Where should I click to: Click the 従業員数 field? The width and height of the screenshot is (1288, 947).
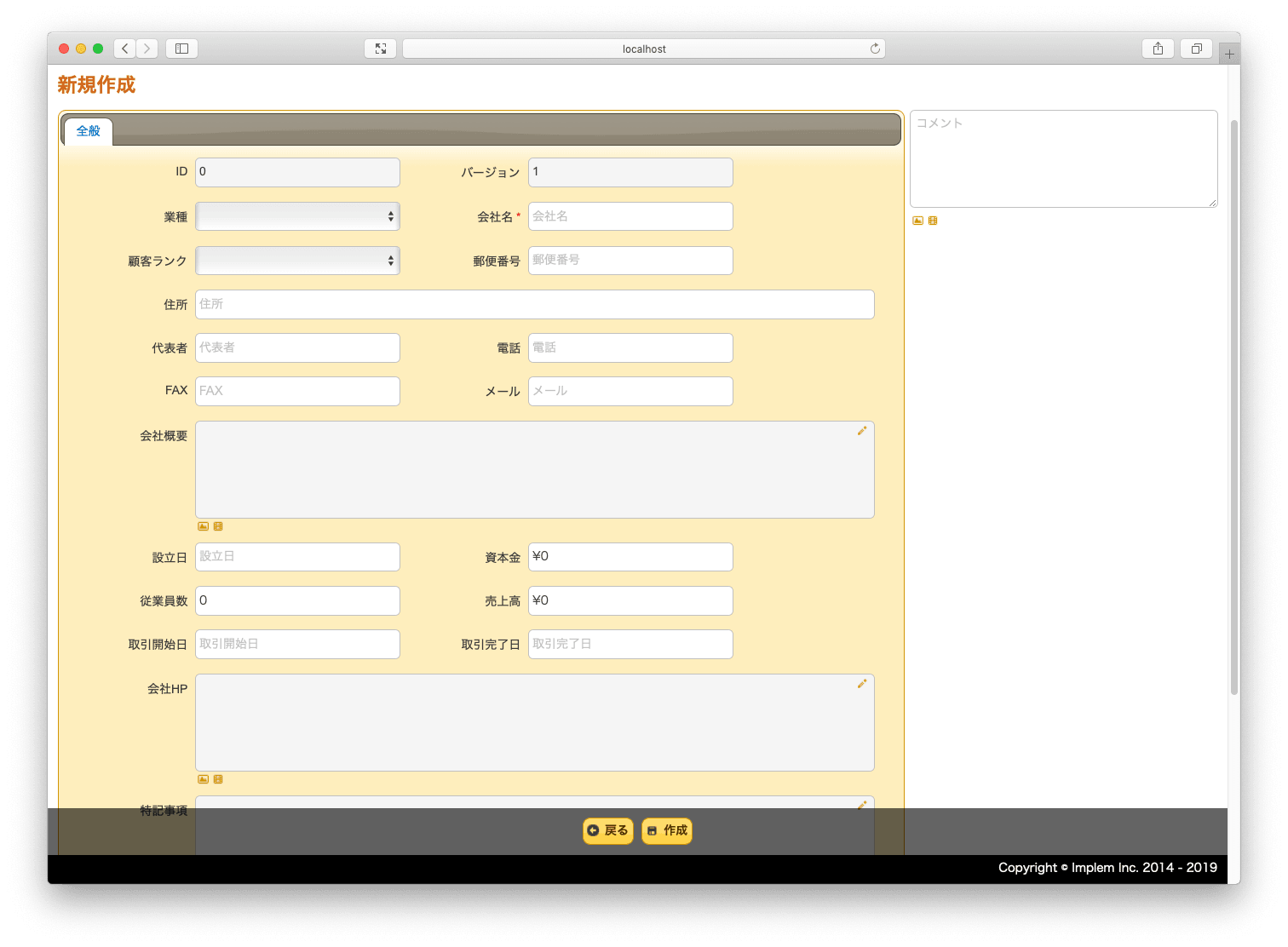(297, 600)
